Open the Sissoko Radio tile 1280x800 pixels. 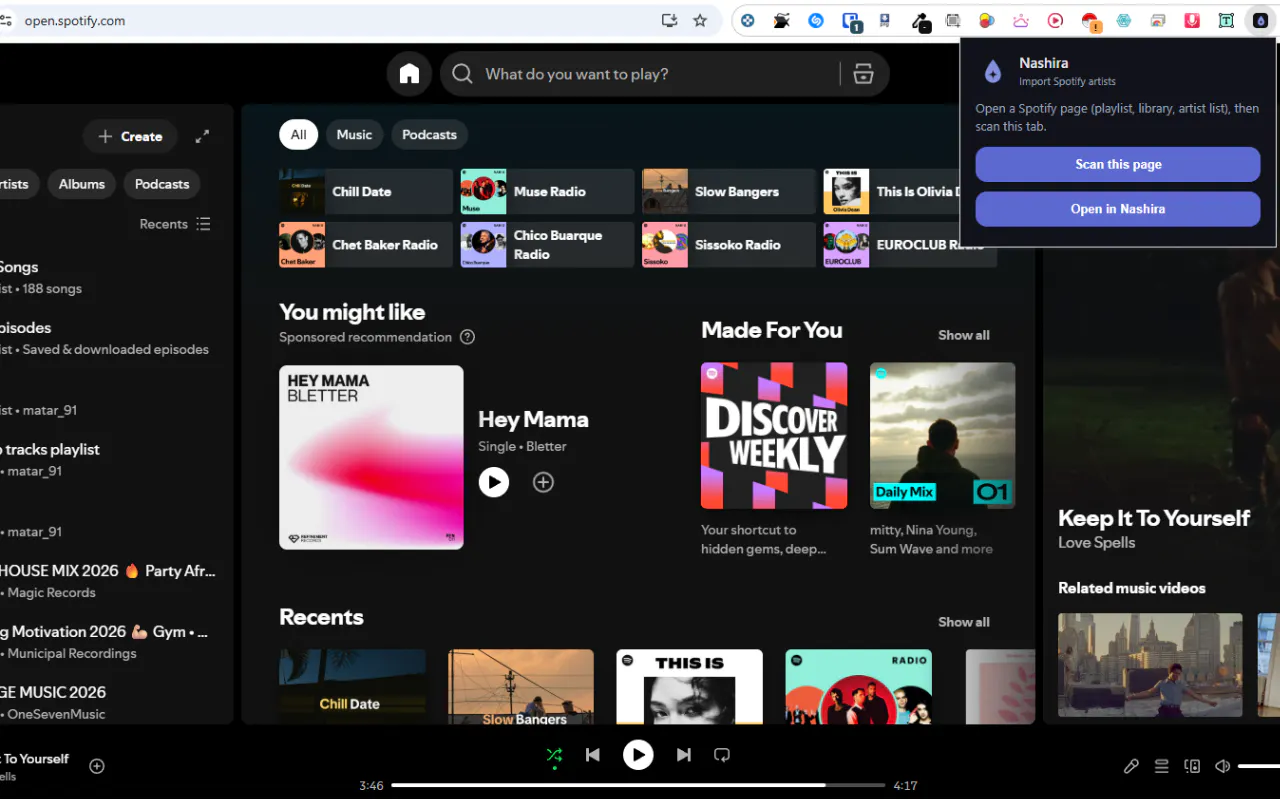[x=729, y=244]
